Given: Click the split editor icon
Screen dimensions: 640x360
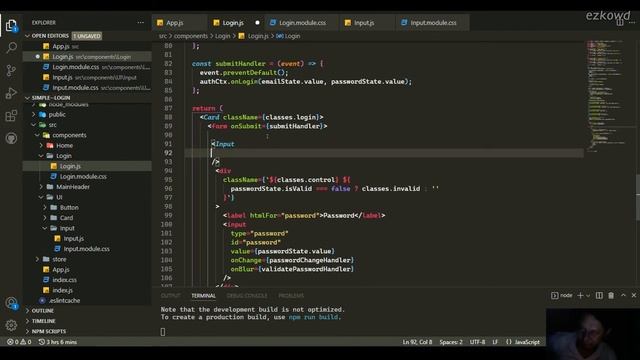Looking at the screenshot, I should [620, 22].
